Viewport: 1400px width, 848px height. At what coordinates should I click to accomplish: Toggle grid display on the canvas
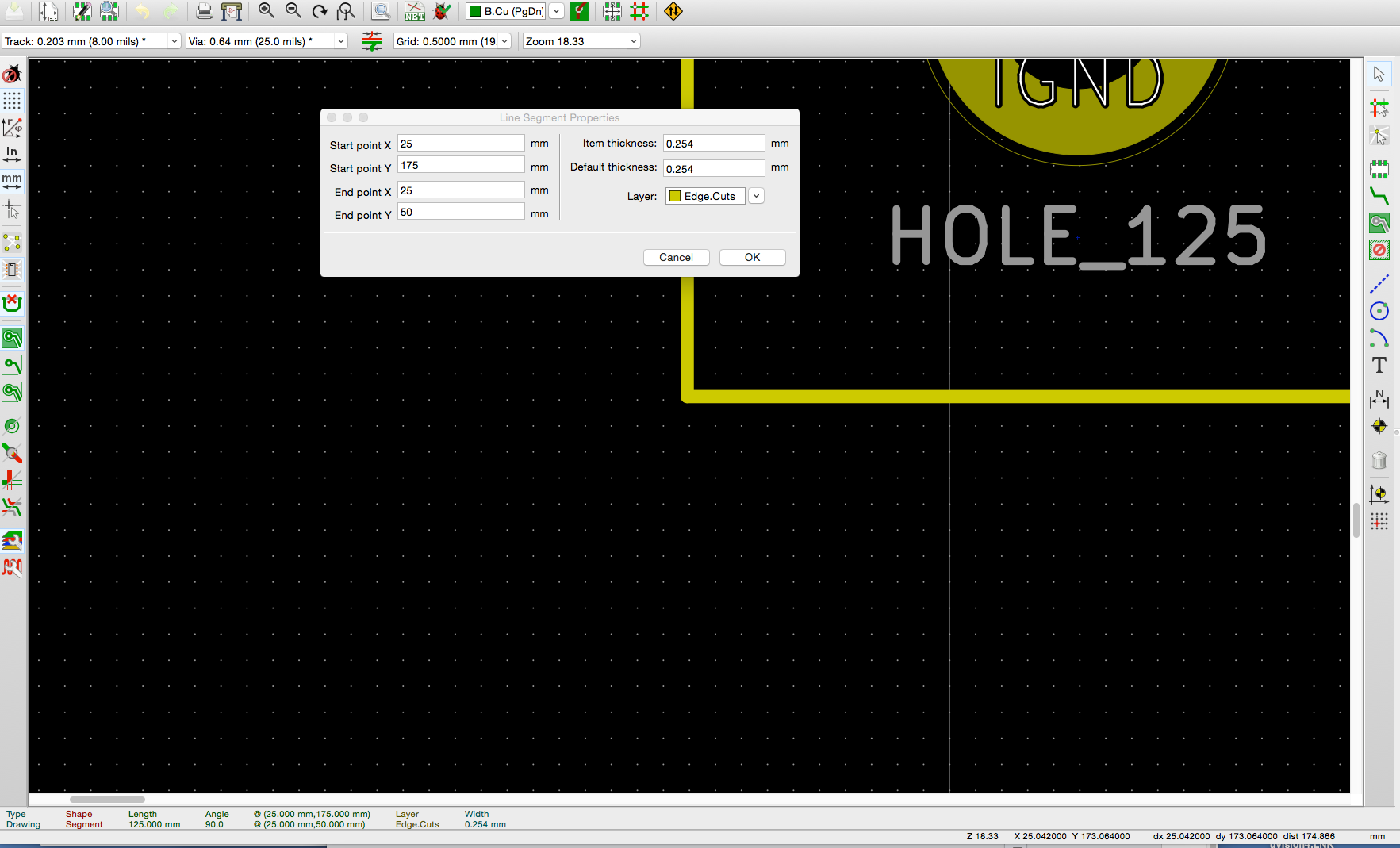coord(12,101)
